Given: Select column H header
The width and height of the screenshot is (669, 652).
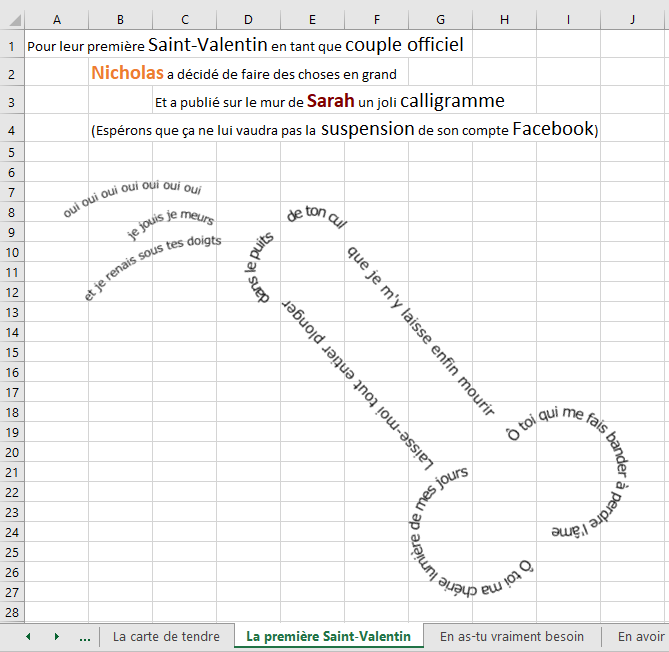Looking at the screenshot, I should pyautogui.click(x=504, y=20).
